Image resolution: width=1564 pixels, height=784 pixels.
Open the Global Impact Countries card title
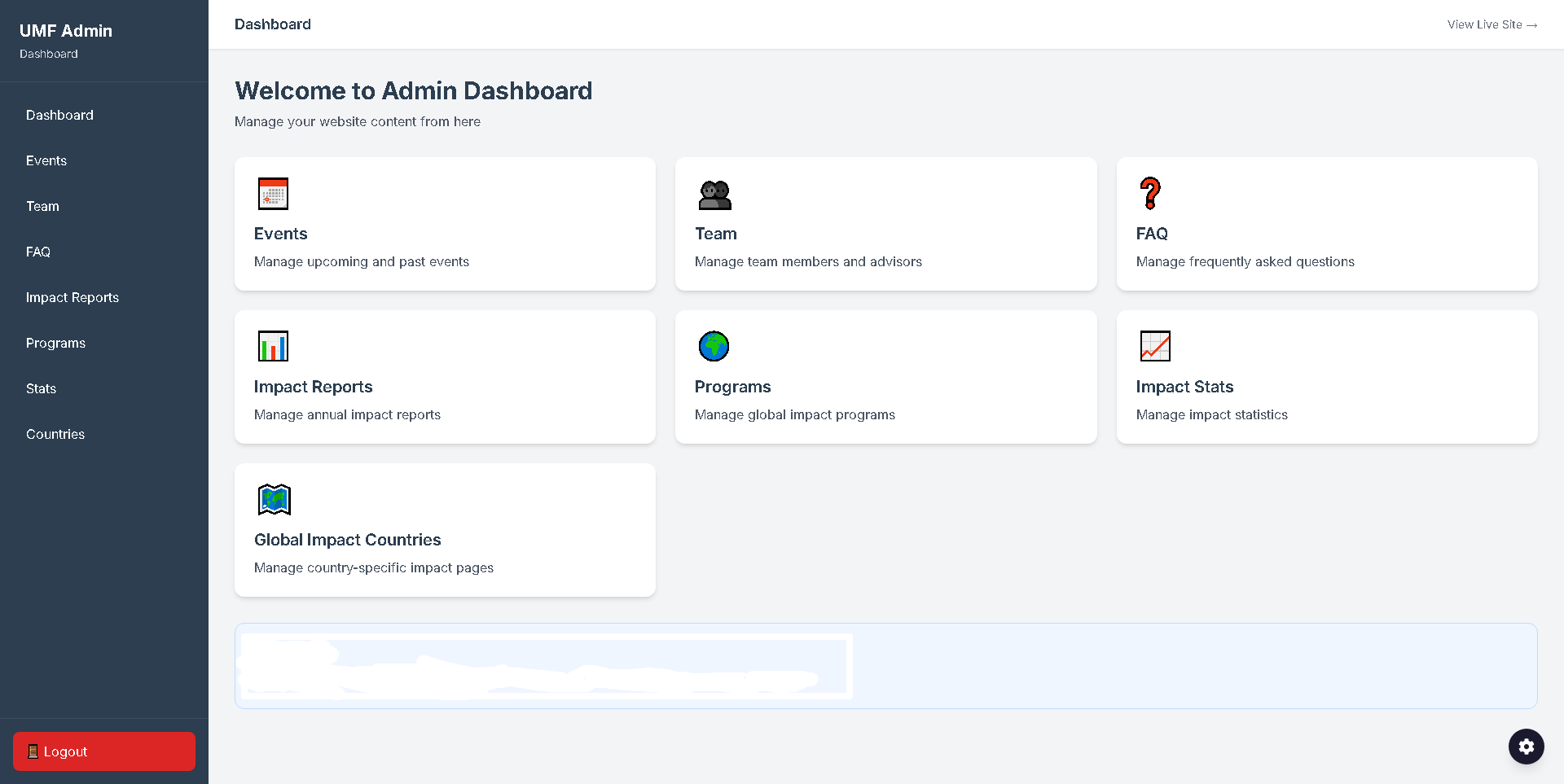click(x=347, y=540)
